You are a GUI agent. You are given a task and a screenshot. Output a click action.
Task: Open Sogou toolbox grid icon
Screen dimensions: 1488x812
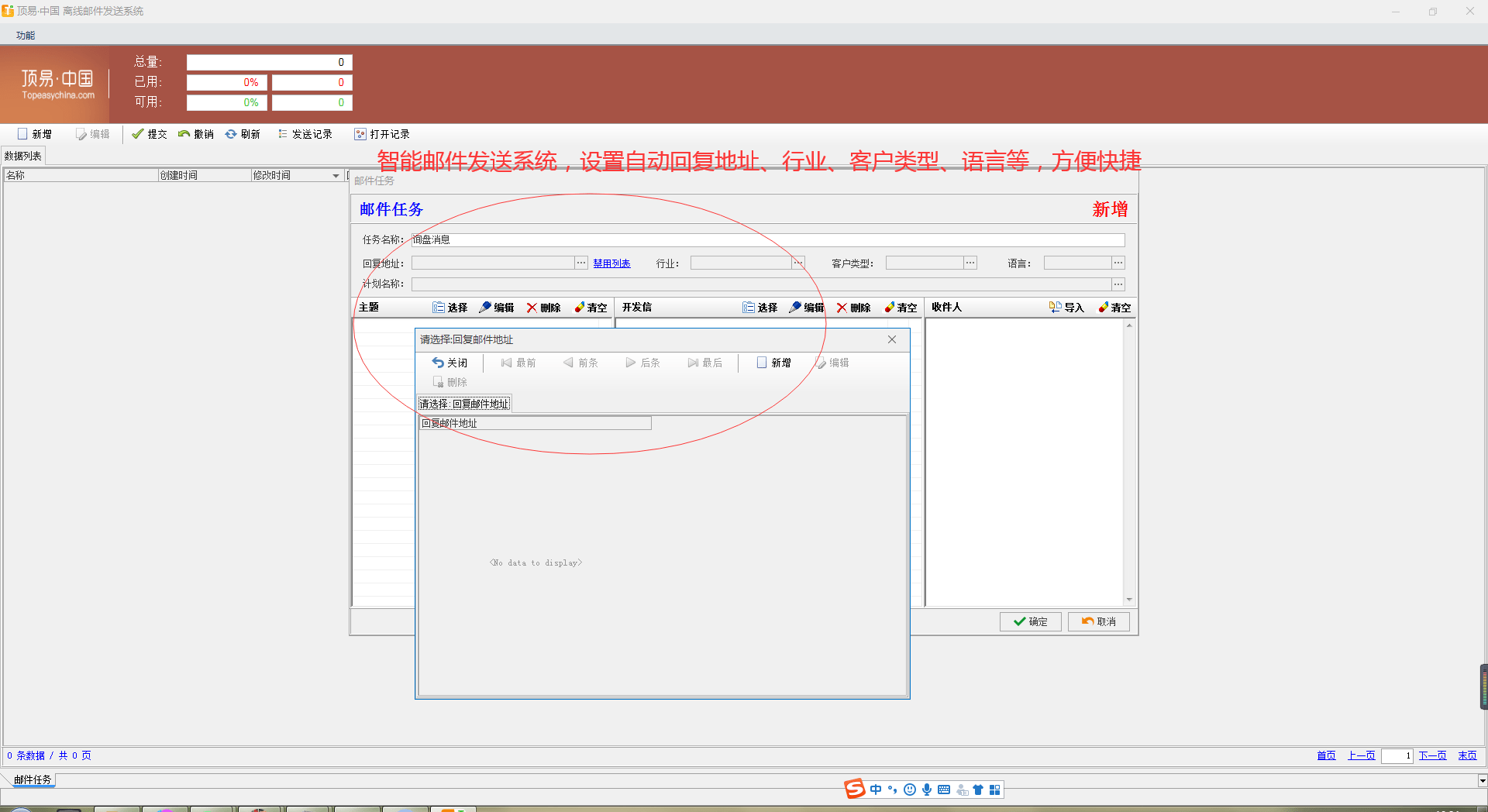pyautogui.click(x=995, y=790)
